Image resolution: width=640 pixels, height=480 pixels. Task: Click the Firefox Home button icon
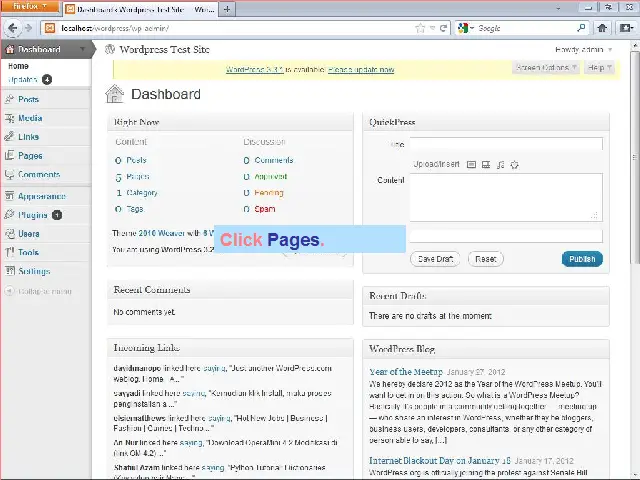(x=602, y=28)
